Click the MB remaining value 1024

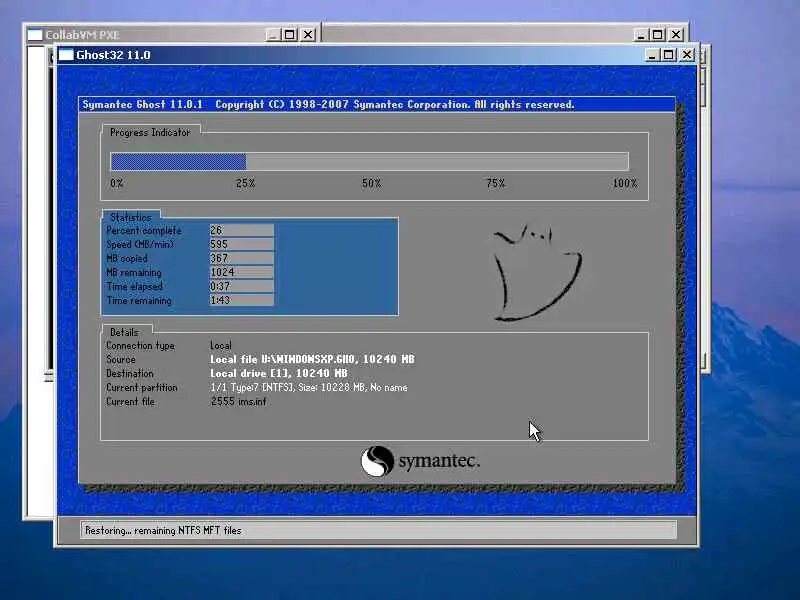tap(241, 272)
